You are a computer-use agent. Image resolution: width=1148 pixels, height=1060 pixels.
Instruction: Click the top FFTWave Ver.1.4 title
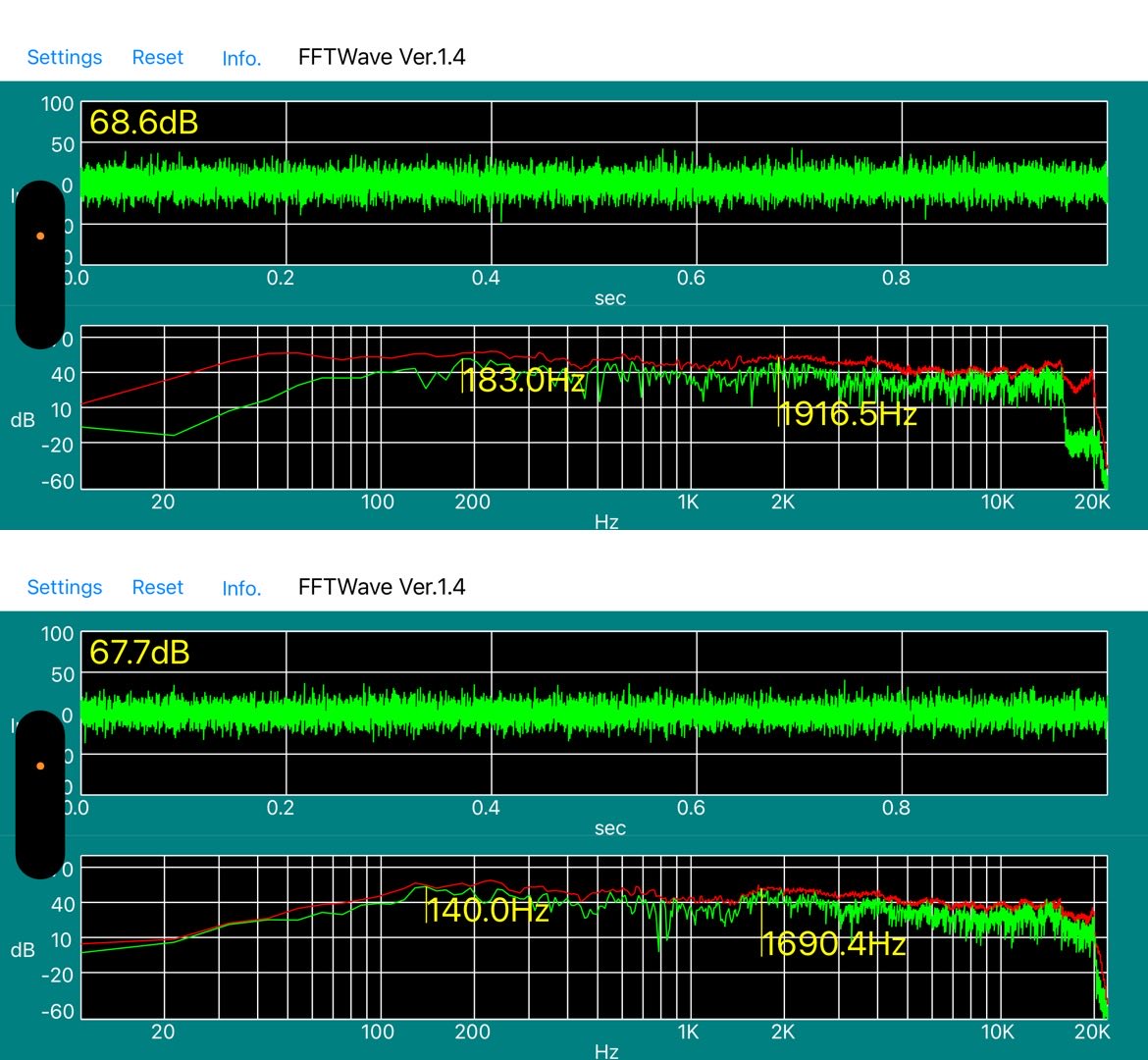382,57
